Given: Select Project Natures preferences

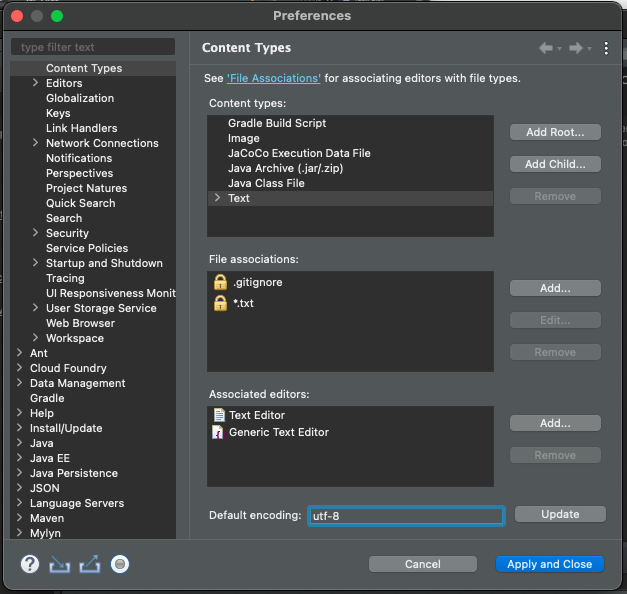Looking at the screenshot, I should tap(86, 188).
